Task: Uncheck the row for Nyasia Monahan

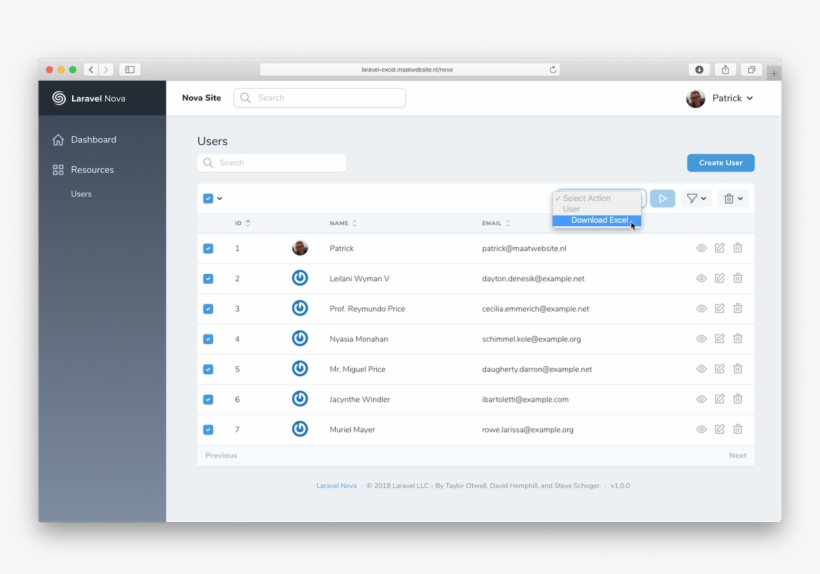Action: [208, 339]
